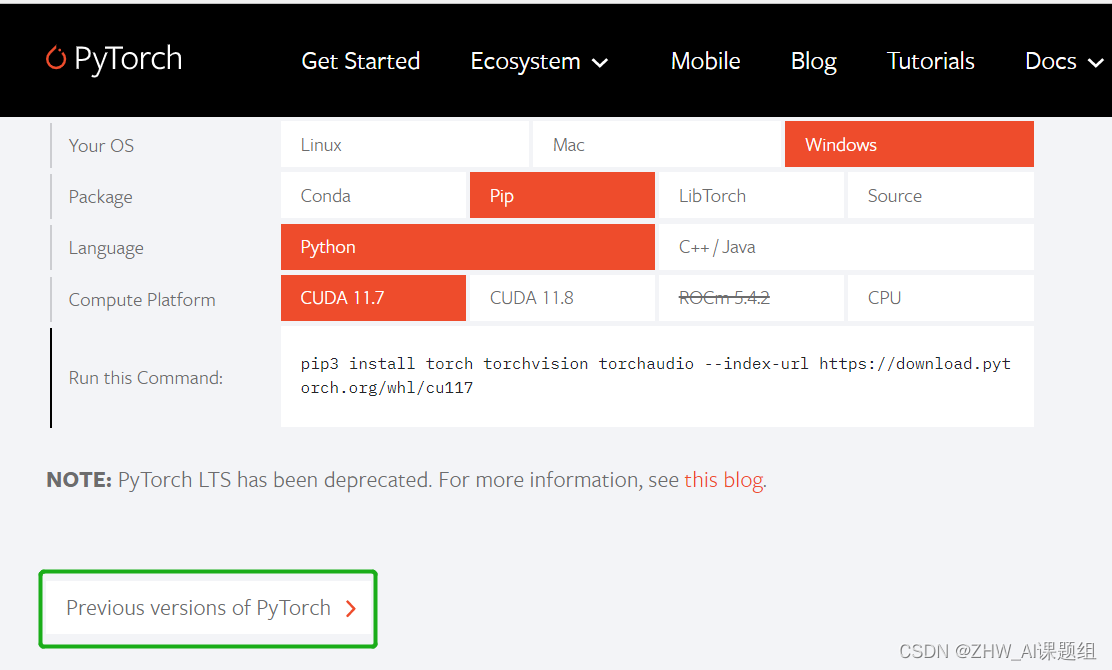Pick the ROCm 5.4.2 compute platform
Screen dimensions: 1112x670
click(751, 298)
